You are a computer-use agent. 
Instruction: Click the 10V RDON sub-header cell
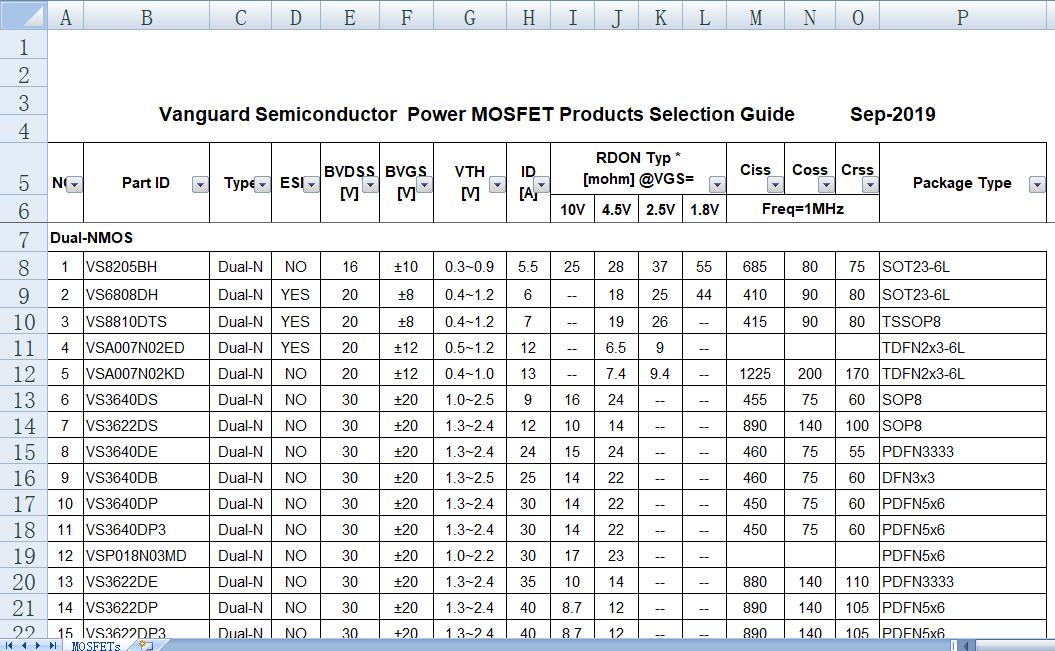tap(573, 209)
